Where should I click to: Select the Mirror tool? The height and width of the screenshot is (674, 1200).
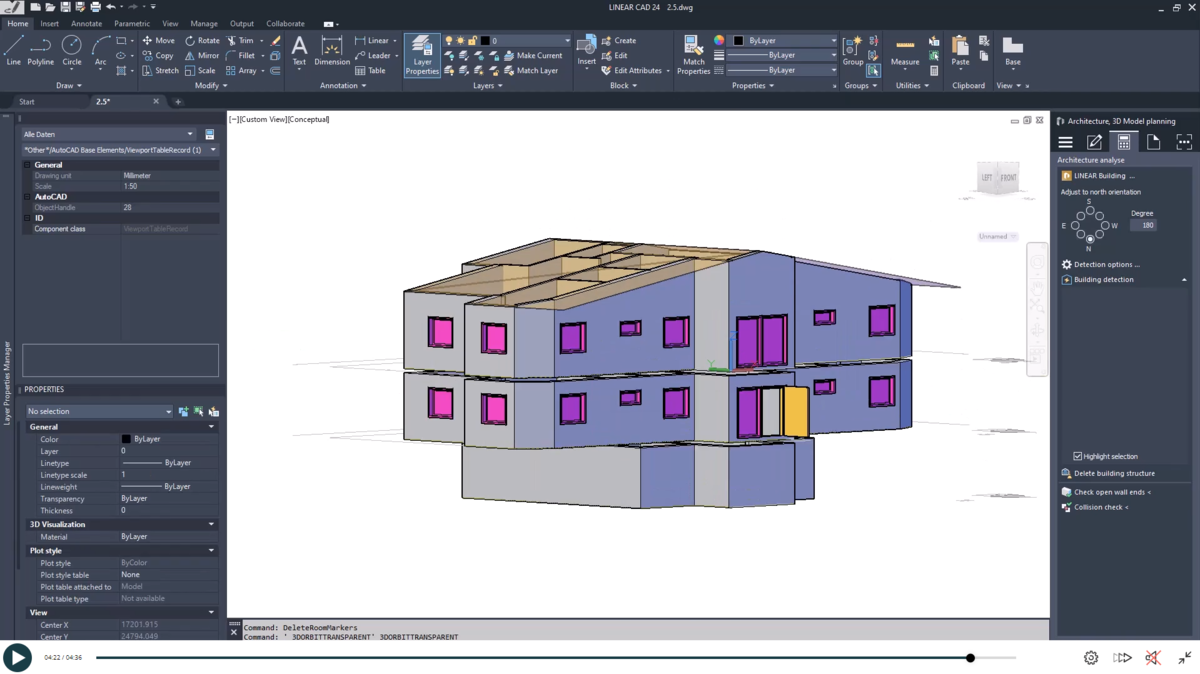(203, 55)
